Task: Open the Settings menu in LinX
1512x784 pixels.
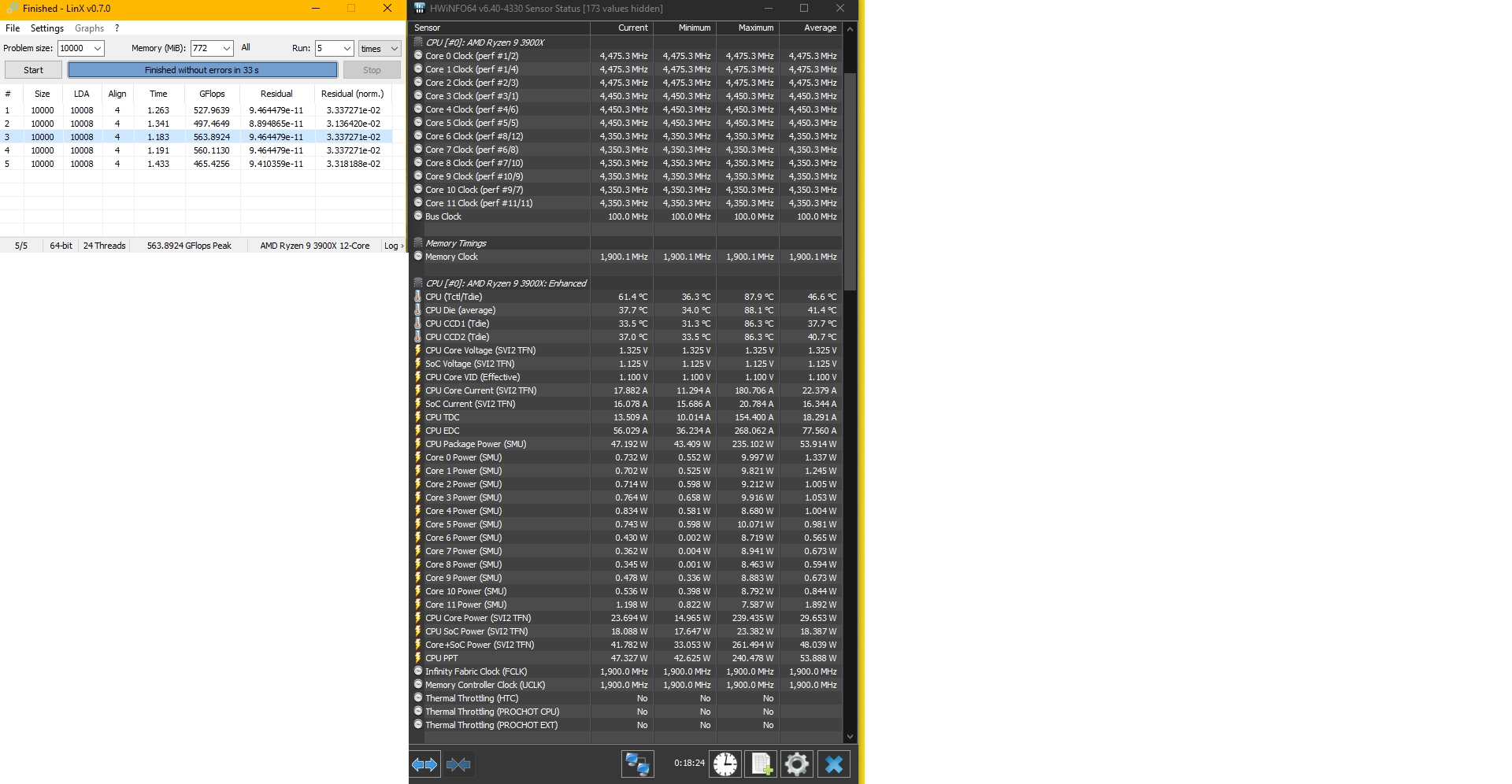Action: 47,28
